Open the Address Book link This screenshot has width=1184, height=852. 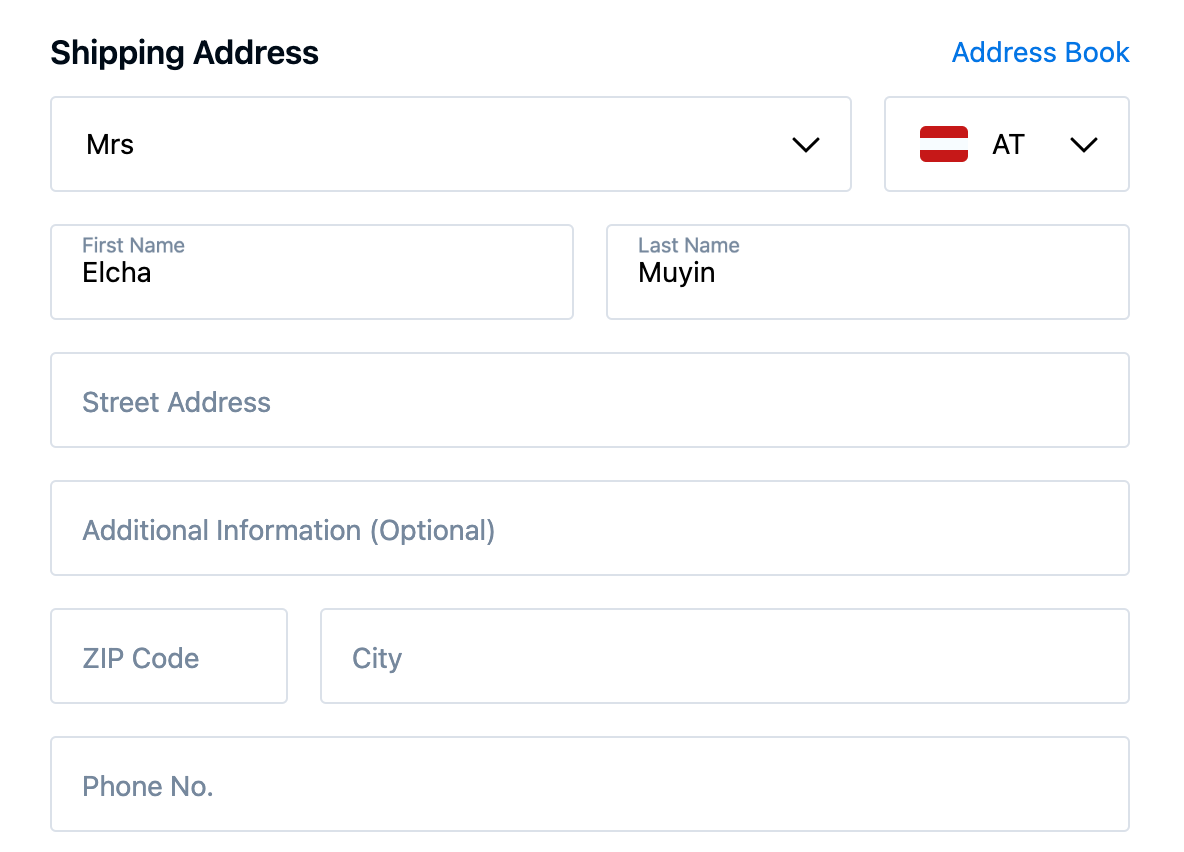1040,52
